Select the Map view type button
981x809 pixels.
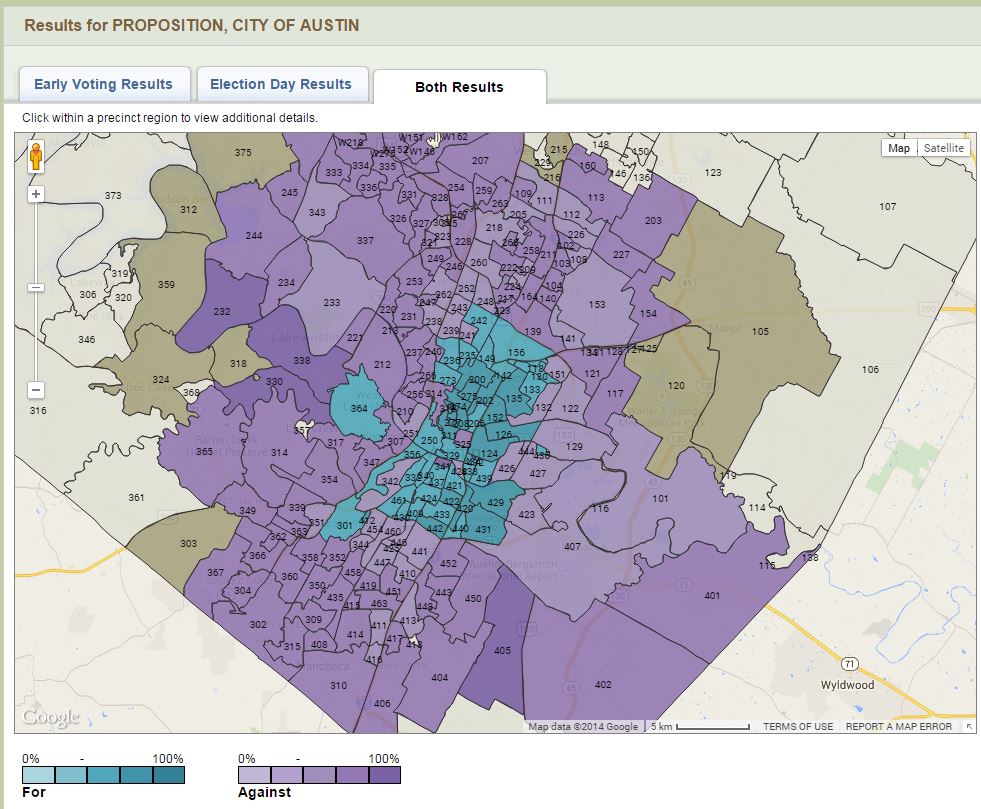tap(899, 148)
